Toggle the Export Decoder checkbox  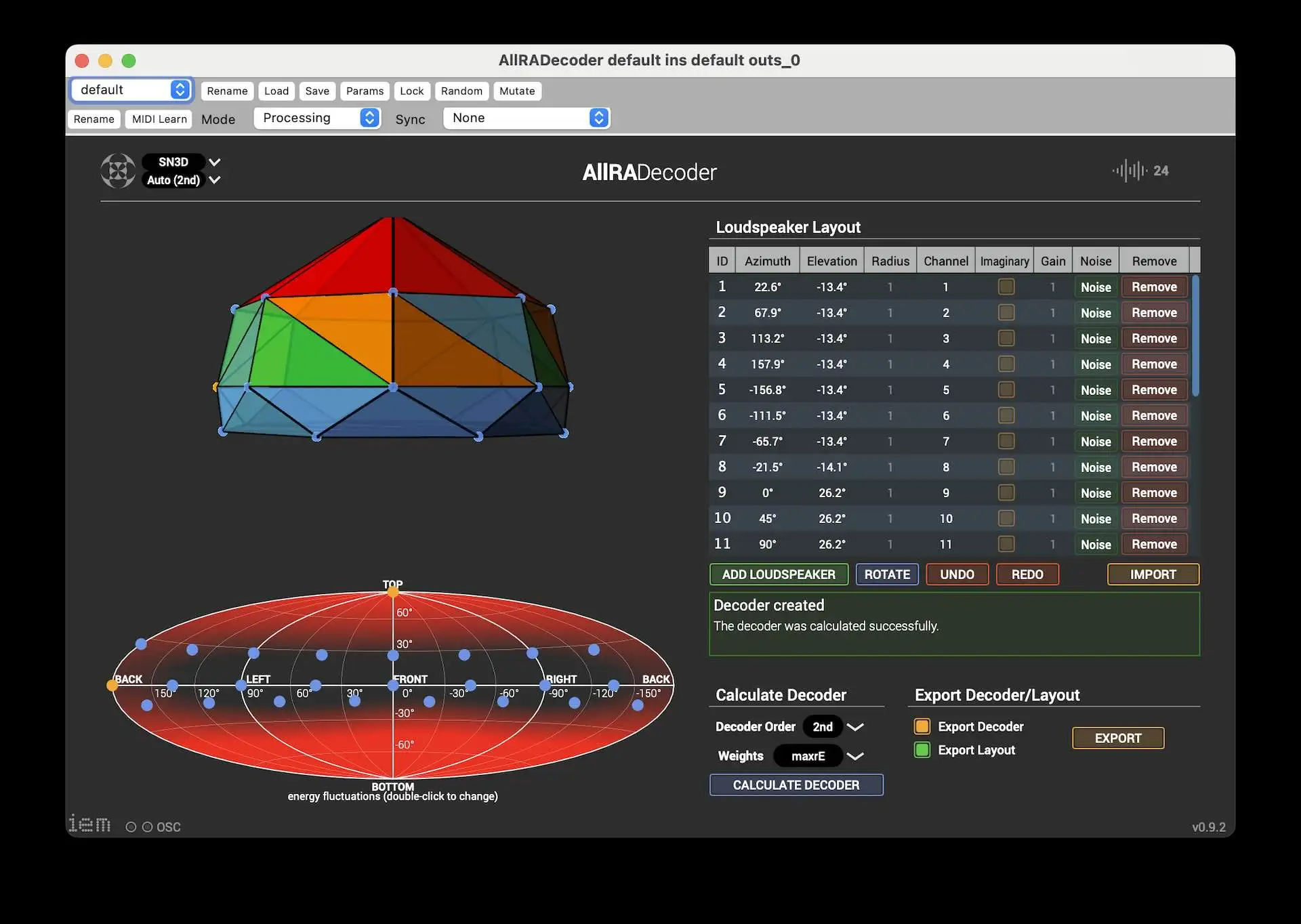(922, 726)
